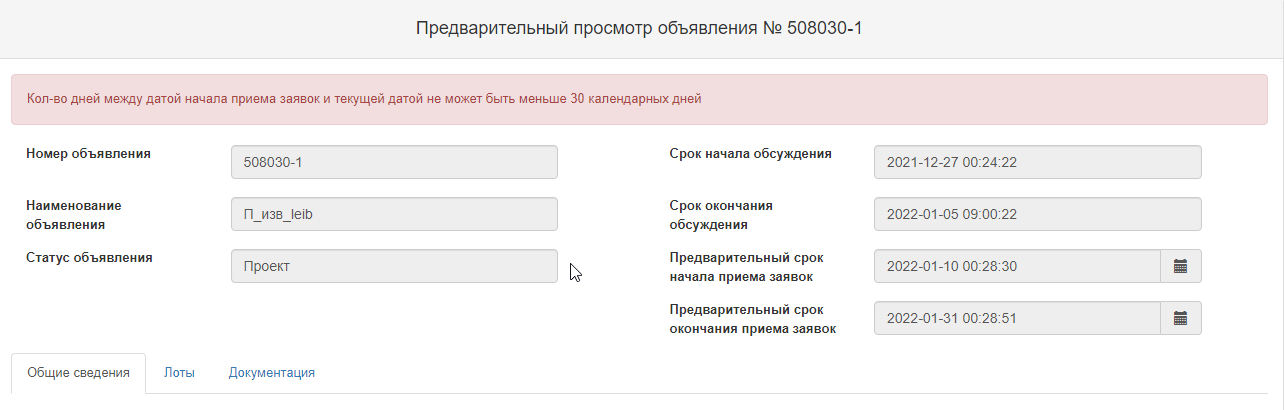Image resolution: width=1284 pixels, height=410 pixels.
Task: Switch to the Лоты tab
Action: [x=179, y=372]
